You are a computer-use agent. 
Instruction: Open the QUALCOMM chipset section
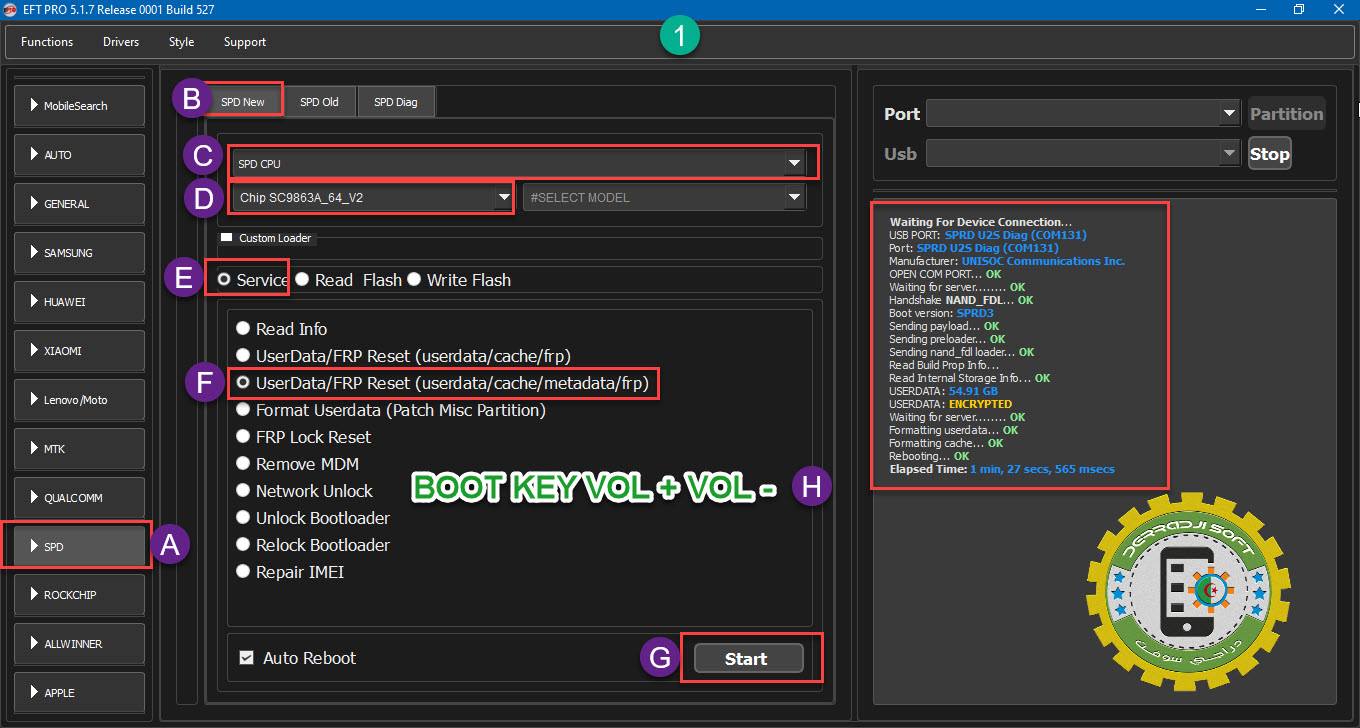pos(79,498)
